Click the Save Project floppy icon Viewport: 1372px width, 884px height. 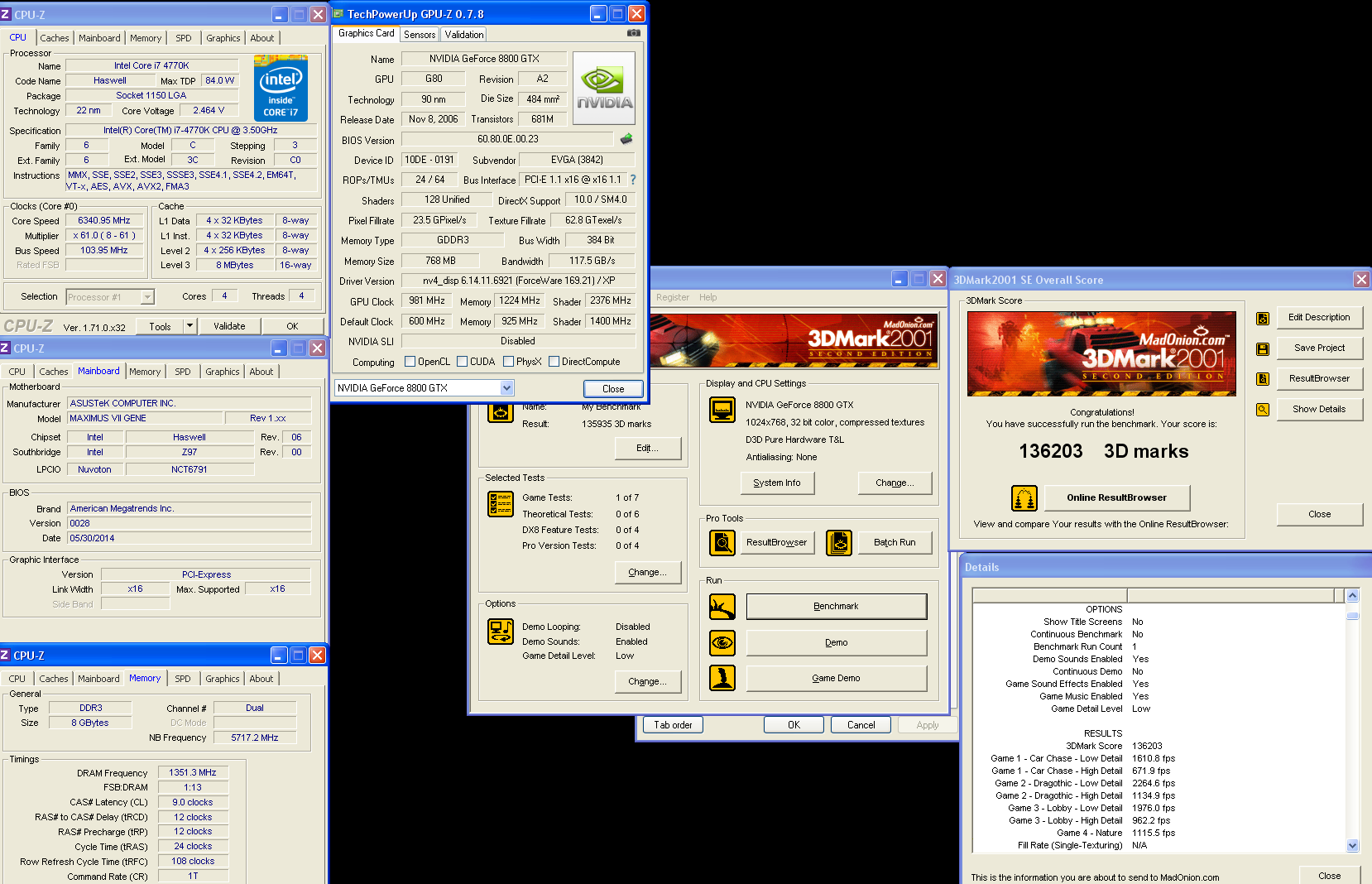[x=1263, y=348]
